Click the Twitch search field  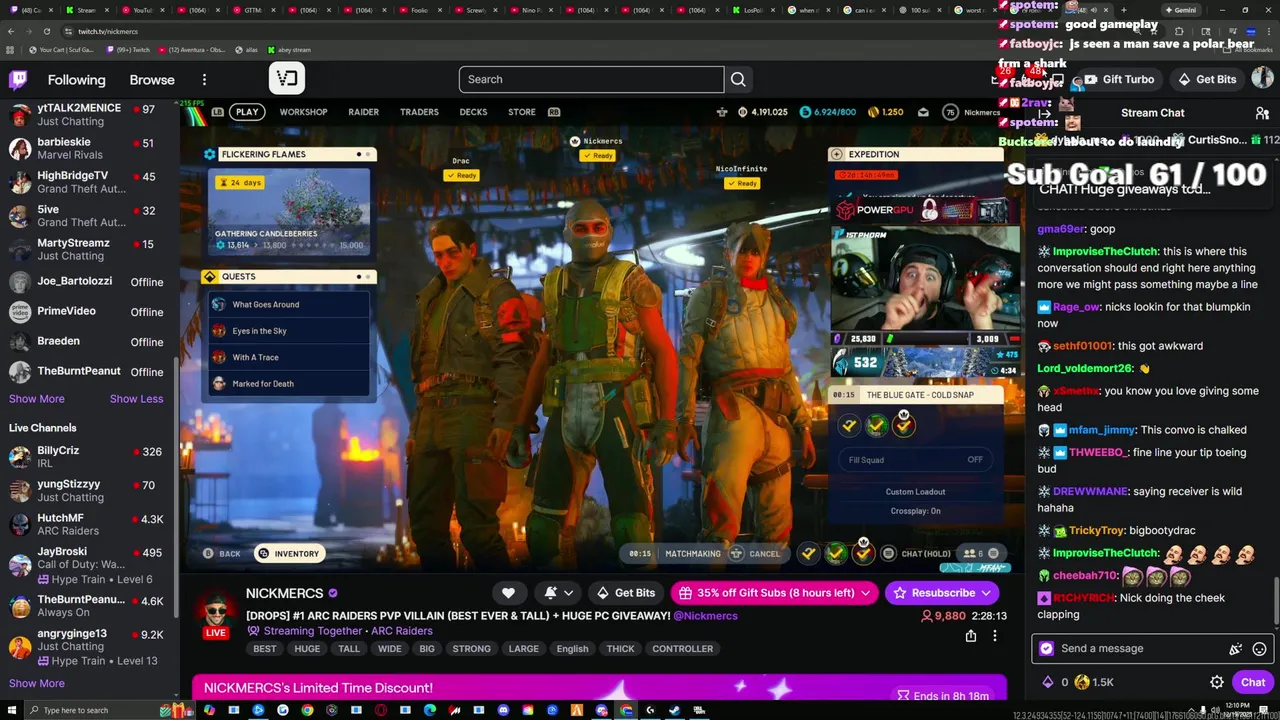[591, 79]
